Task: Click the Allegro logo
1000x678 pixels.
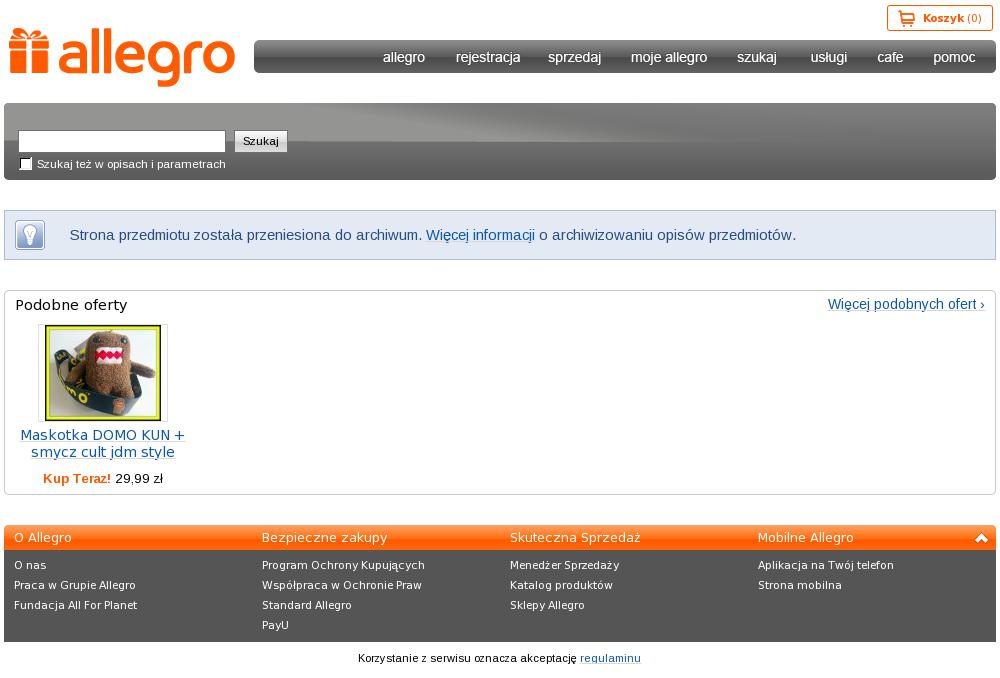Action: 122,57
